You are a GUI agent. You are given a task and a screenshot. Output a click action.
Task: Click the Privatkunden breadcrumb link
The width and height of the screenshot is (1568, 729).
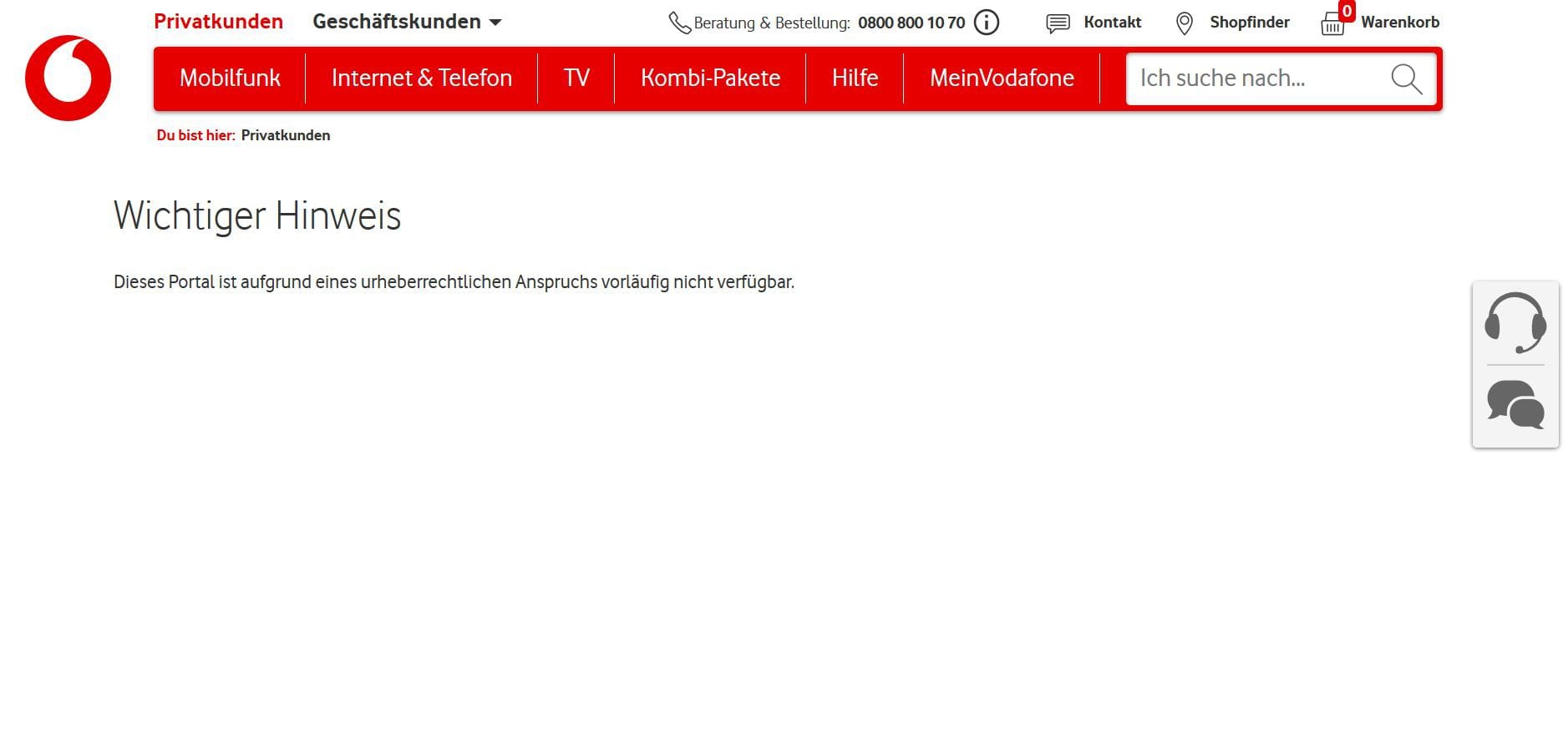point(286,135)
